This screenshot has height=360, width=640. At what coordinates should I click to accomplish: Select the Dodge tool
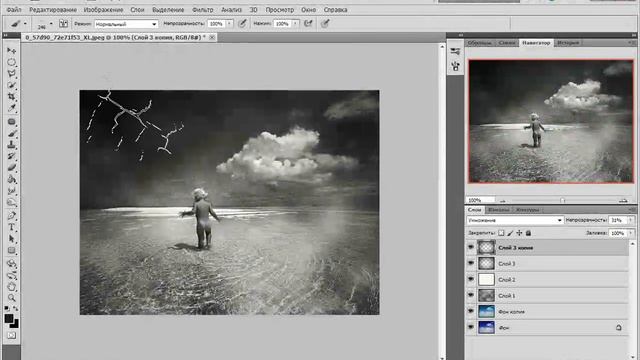coord(11,202)
